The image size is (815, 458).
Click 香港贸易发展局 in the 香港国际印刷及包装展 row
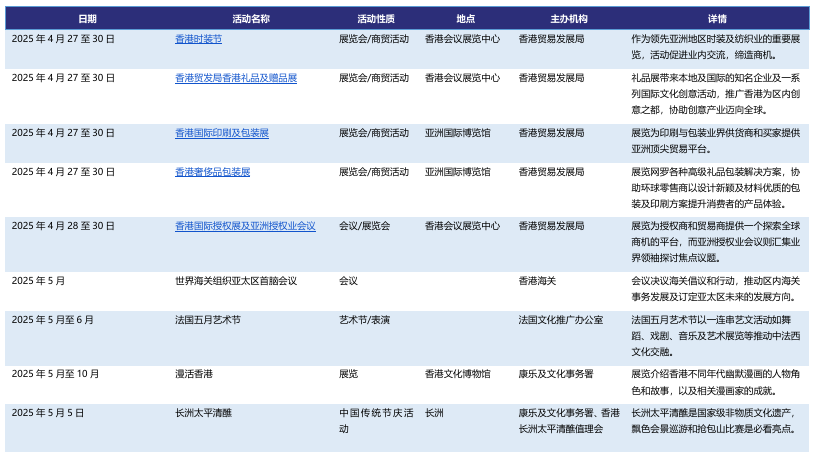coord(551,133)
